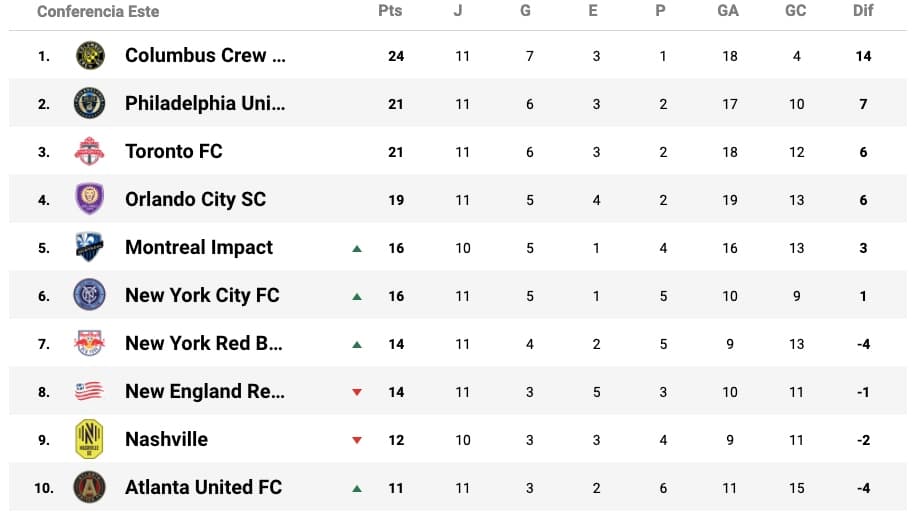Click the Orlando City SC crest
Image resolution: width=913 pixels, height=515 pixels.
[90, 200]
